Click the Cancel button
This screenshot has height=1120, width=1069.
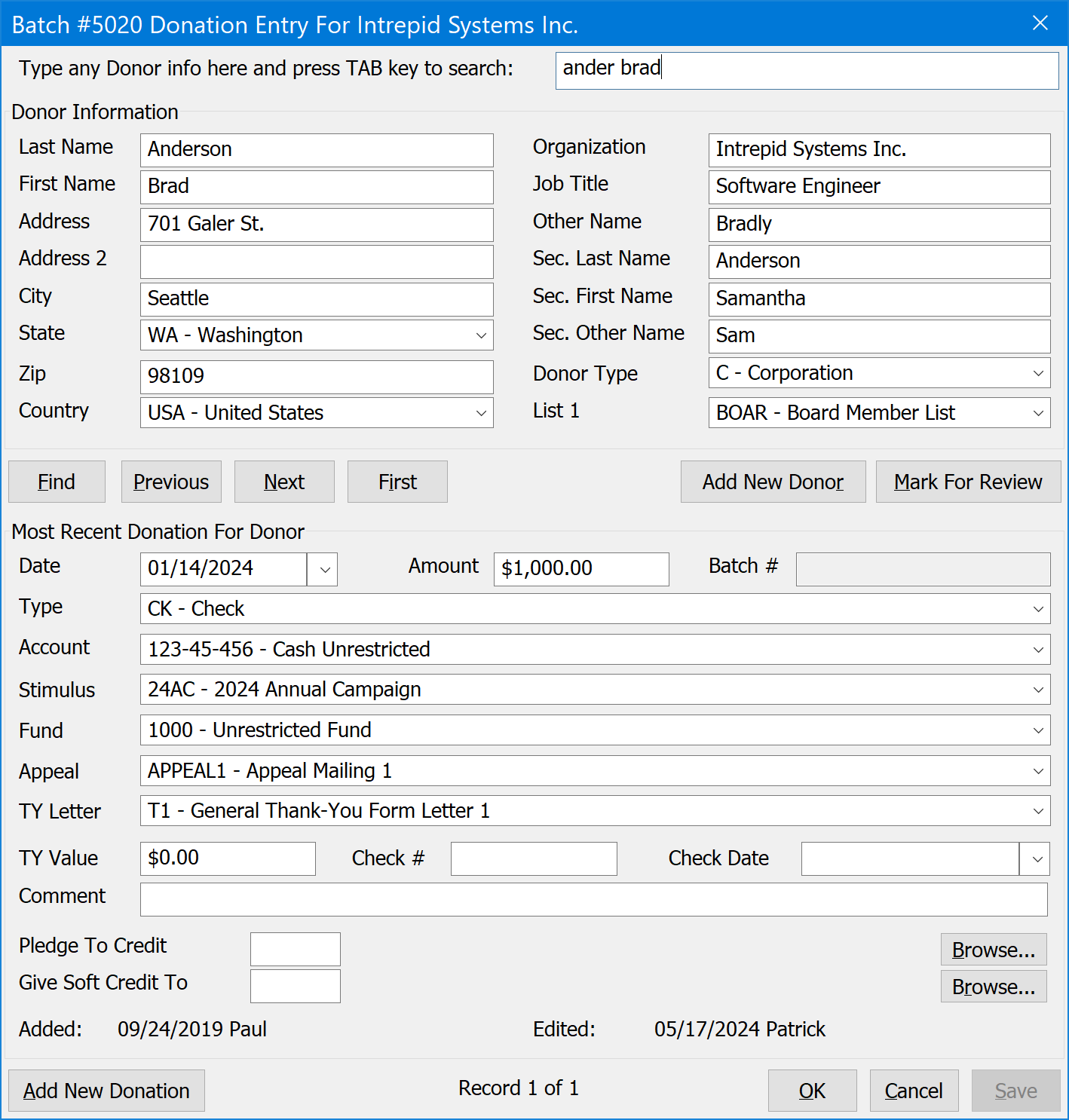coord(914,1091)
